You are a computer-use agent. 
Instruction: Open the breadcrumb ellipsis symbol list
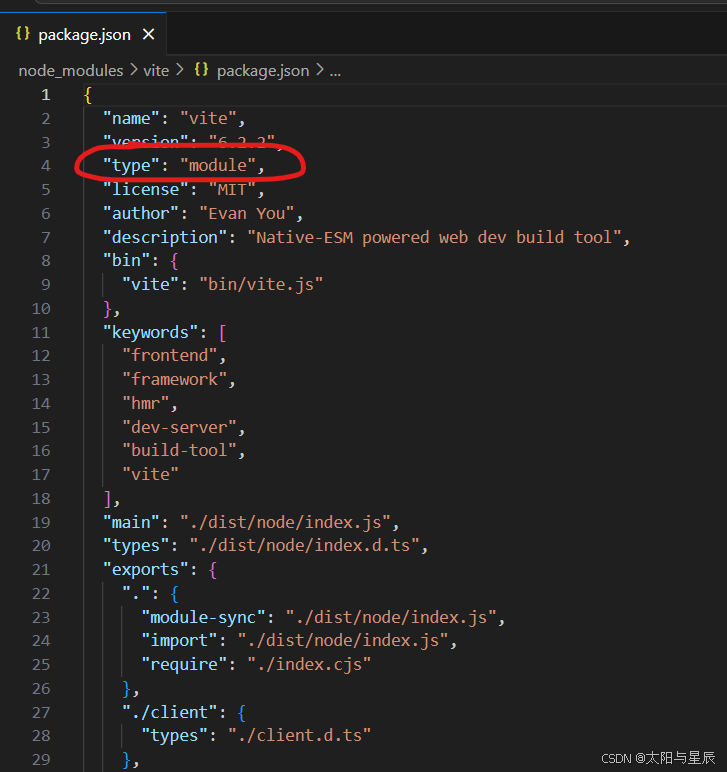tap(335, 72)
